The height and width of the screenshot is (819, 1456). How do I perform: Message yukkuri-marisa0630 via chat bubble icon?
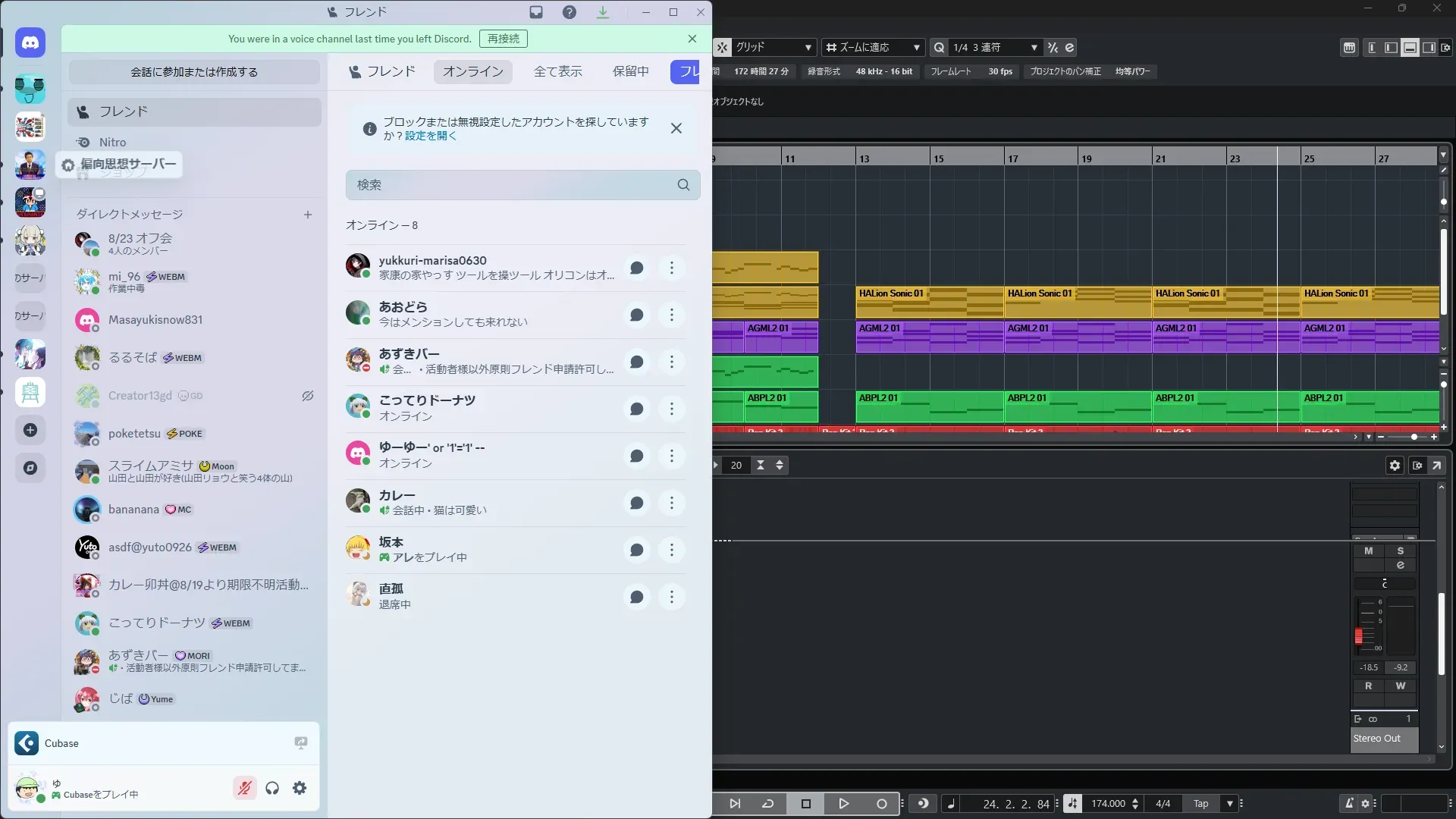click(x=637, y=268)
